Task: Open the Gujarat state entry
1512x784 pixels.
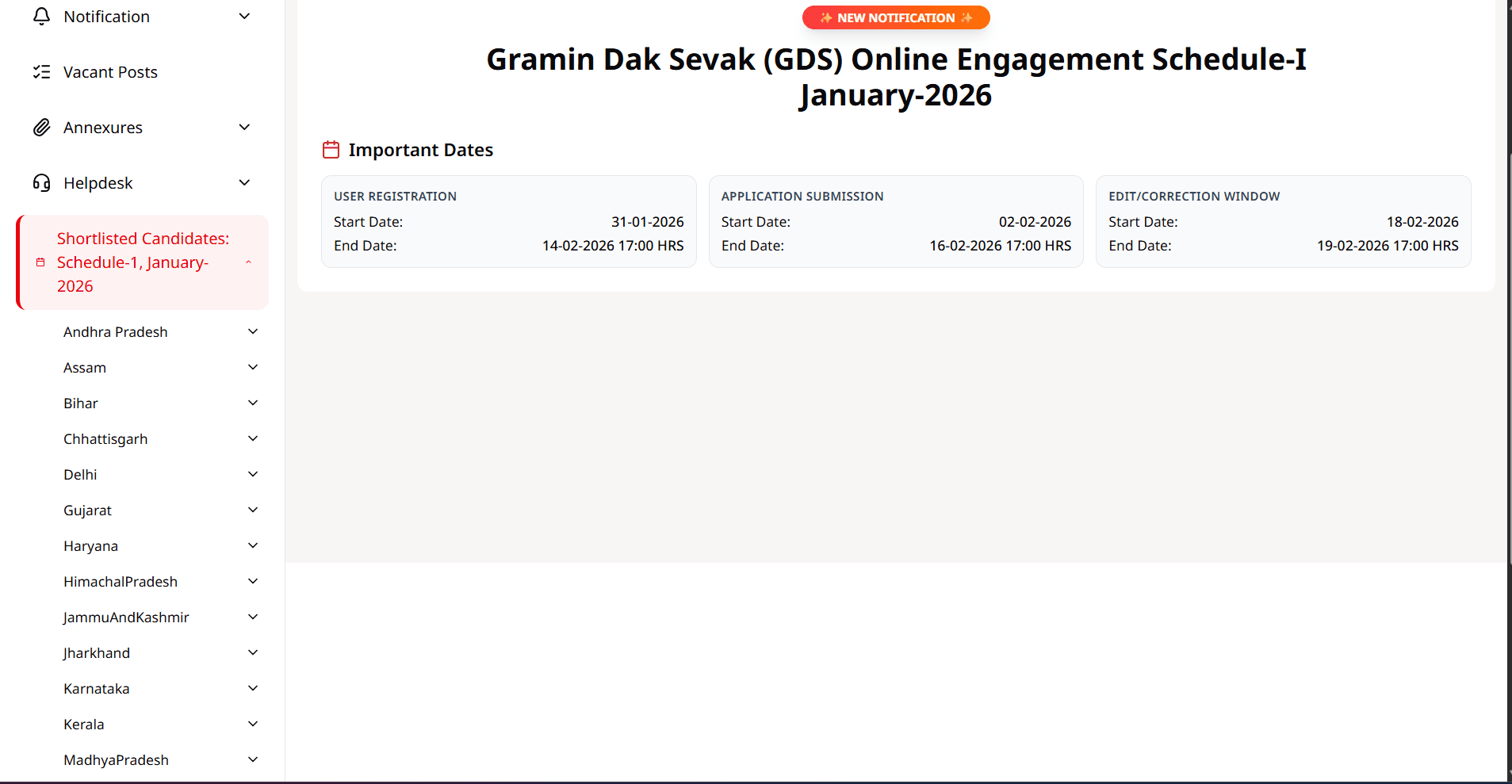Action: pyautogui.click(x=87, y=511)
